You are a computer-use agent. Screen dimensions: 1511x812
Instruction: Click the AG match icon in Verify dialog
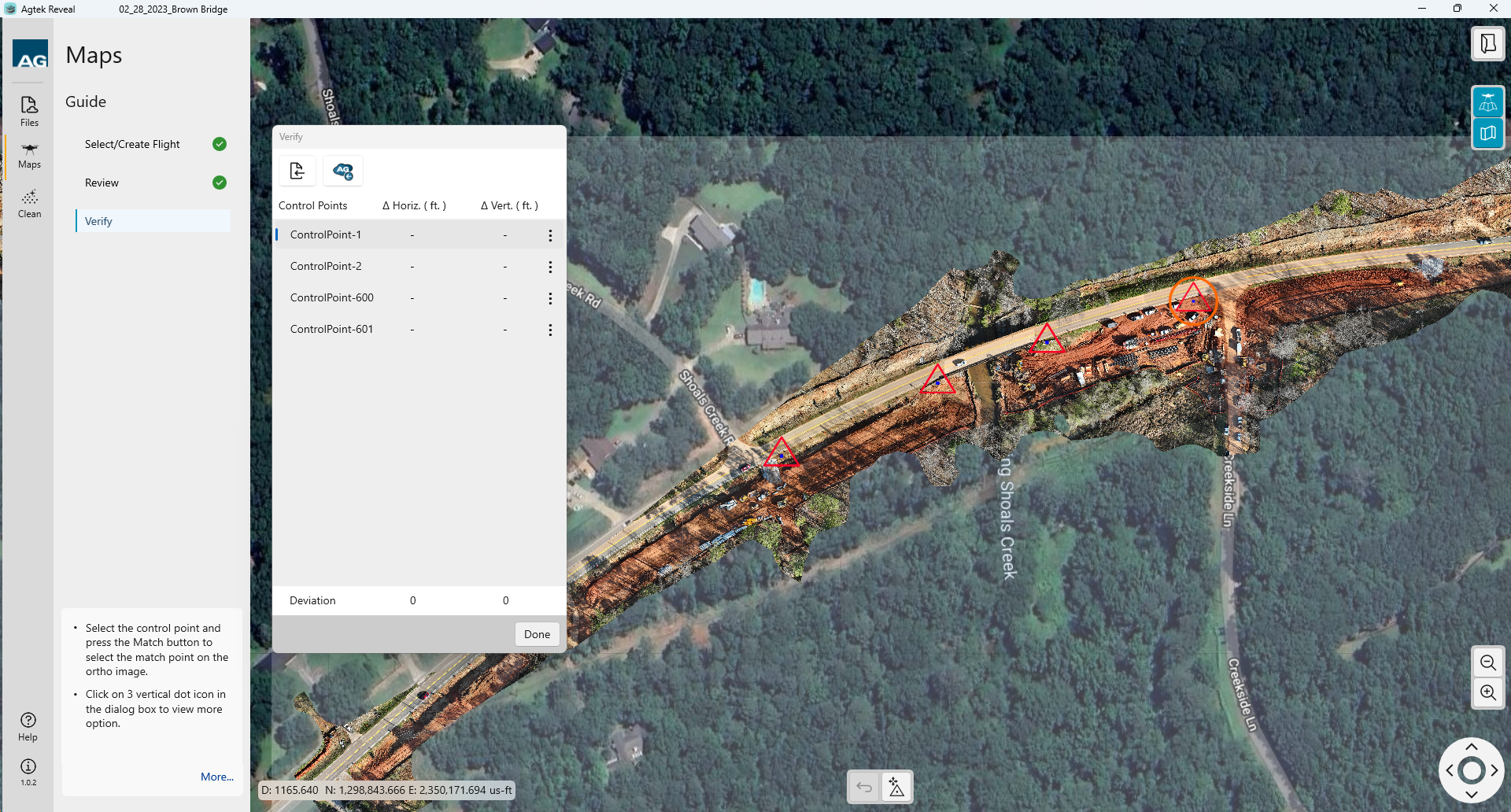click(343, 171)
